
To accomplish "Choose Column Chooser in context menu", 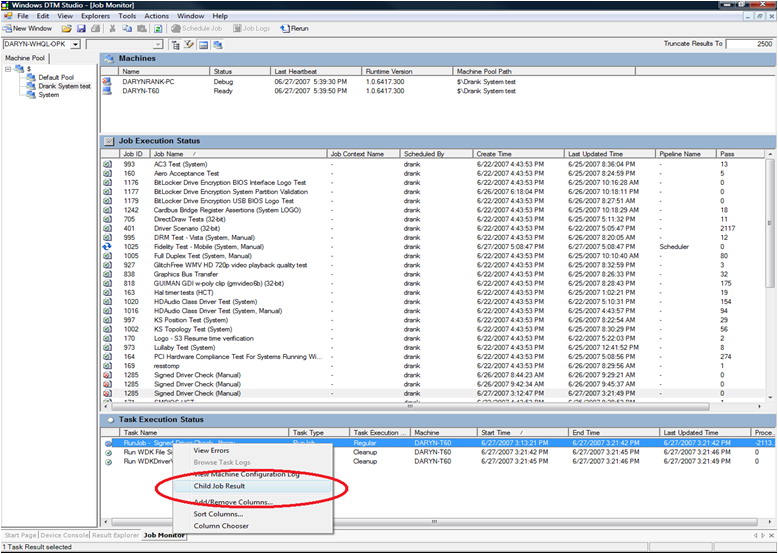I will point(252,526).
